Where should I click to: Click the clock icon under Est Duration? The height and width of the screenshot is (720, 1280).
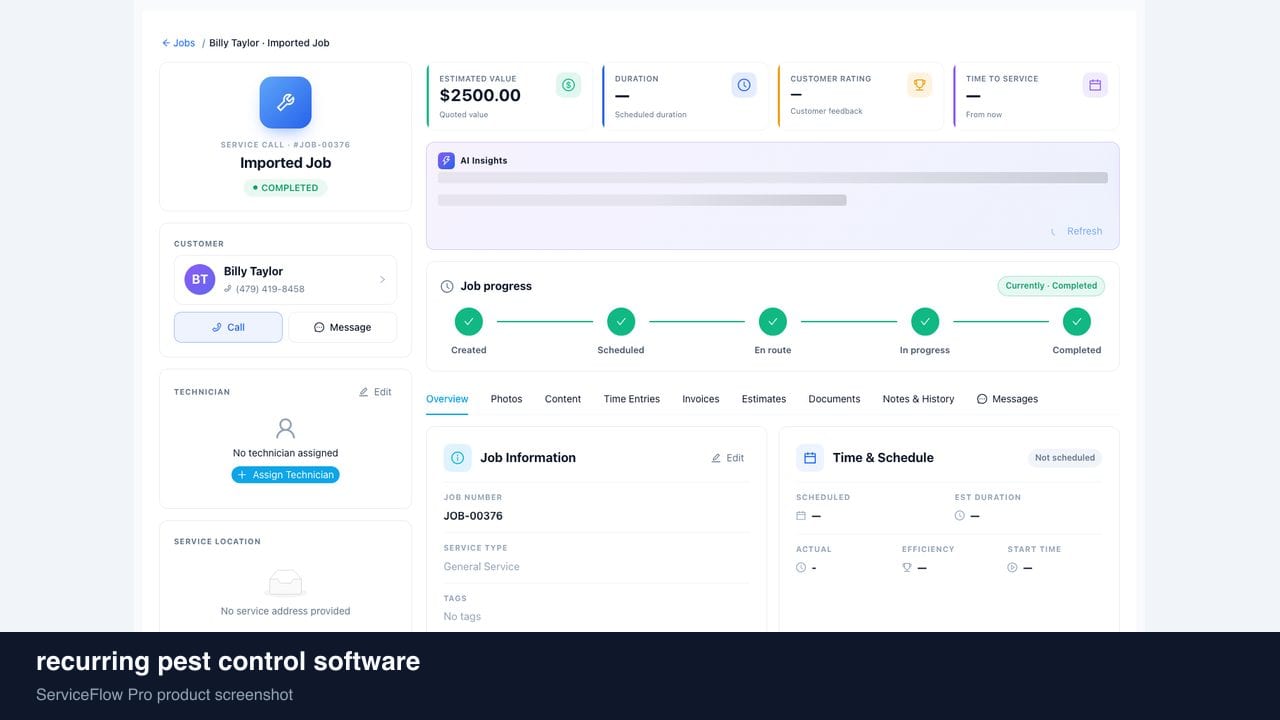tap(960, 516)
